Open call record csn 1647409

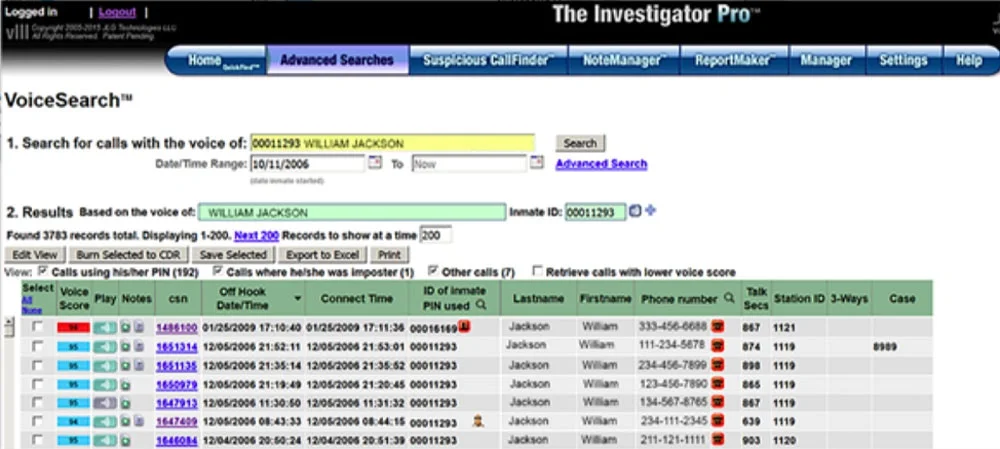[177, 422]
